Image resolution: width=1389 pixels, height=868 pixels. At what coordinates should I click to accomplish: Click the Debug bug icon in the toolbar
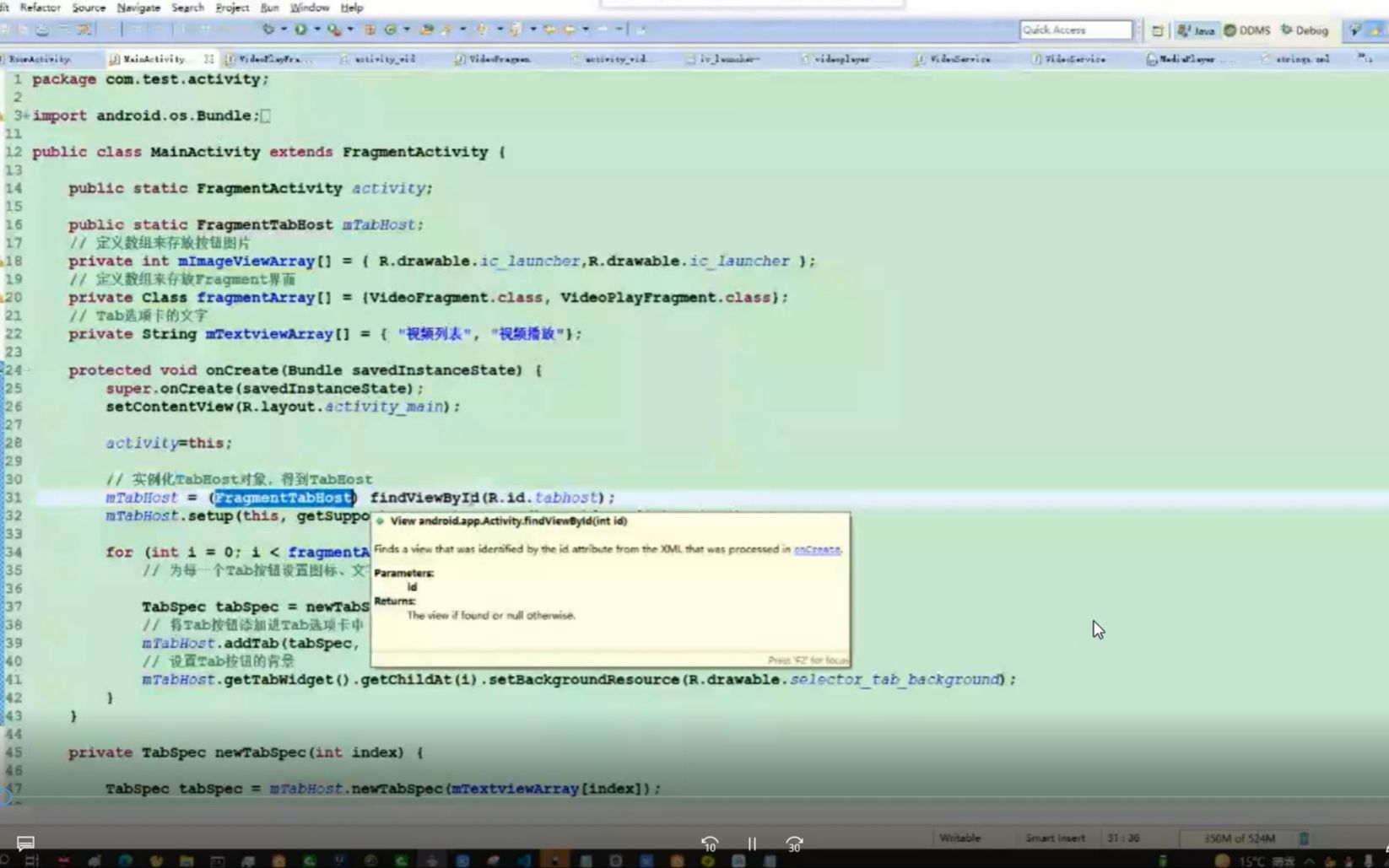pos(268,30)
